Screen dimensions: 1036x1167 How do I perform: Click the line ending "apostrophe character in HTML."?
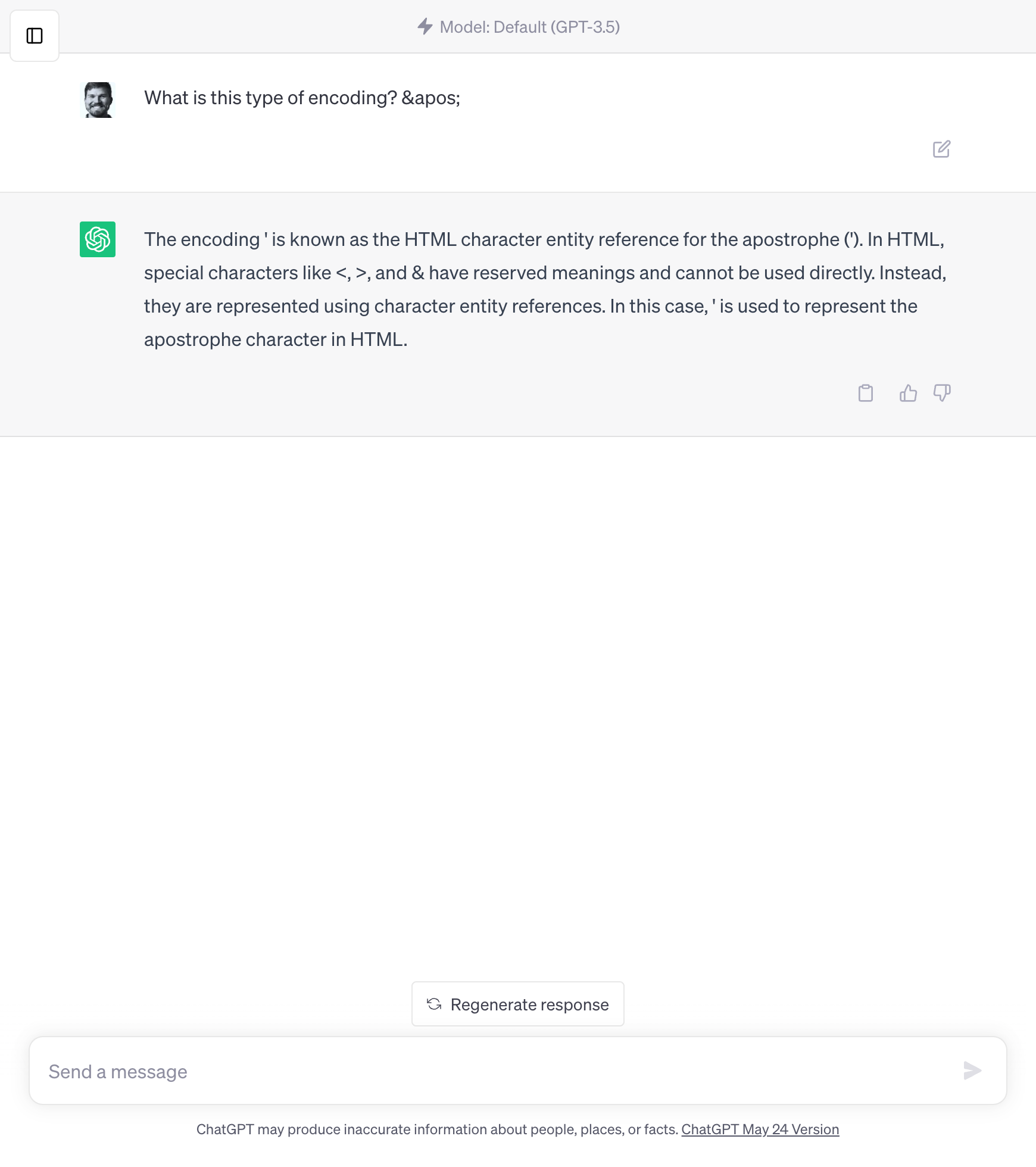click(276, 339)
